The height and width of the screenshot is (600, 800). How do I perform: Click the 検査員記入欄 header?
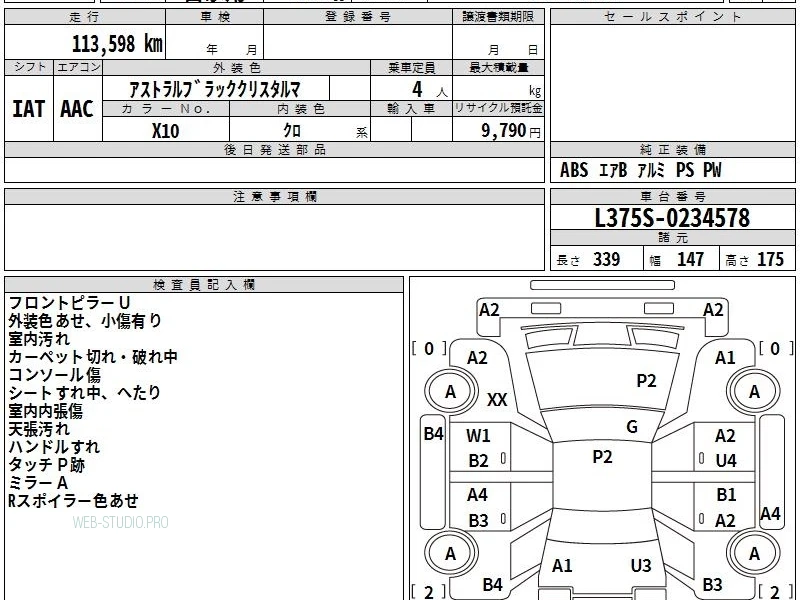(x=204, y=285)
